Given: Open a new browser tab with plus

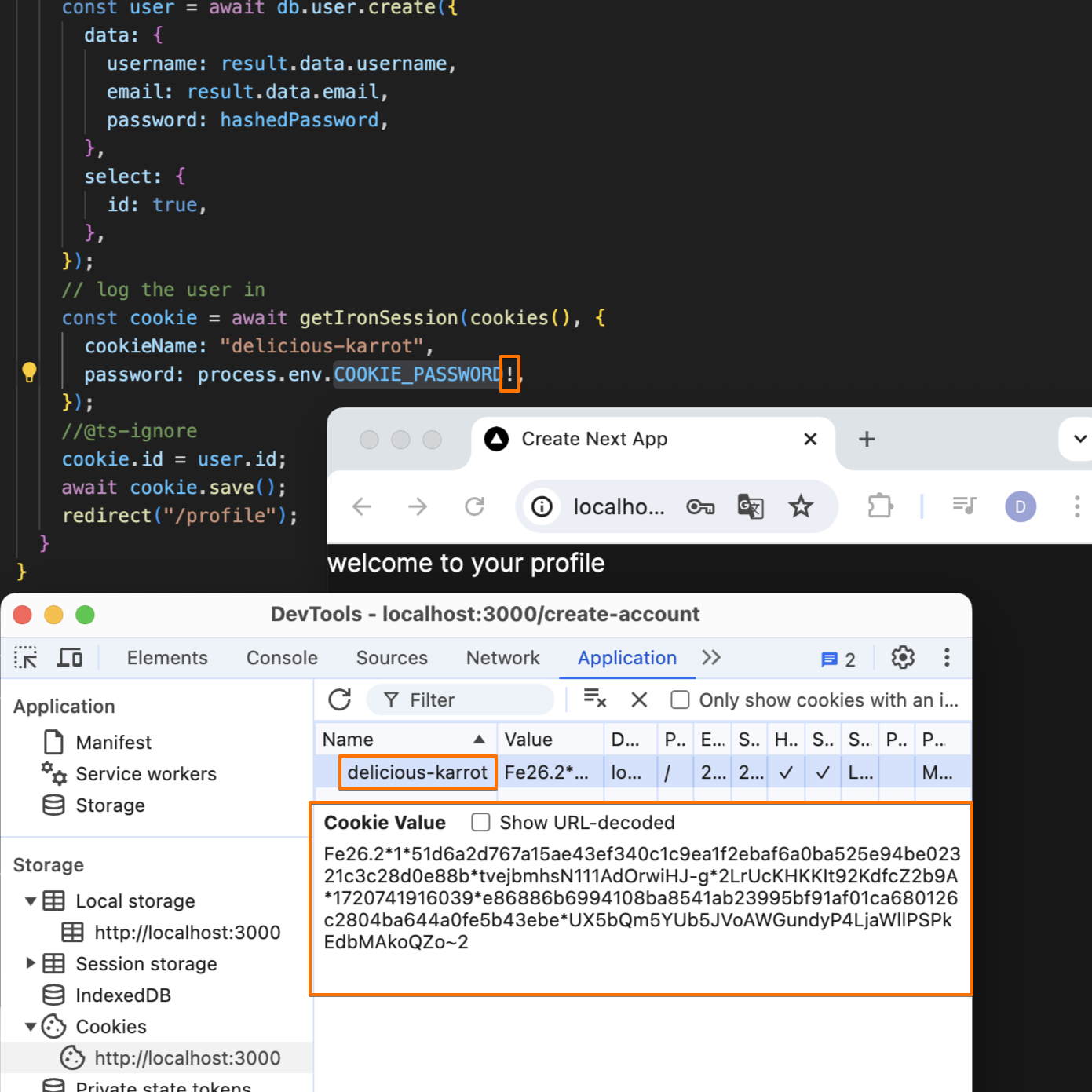Looking at the screenshot, I should [x=867, y=439].
